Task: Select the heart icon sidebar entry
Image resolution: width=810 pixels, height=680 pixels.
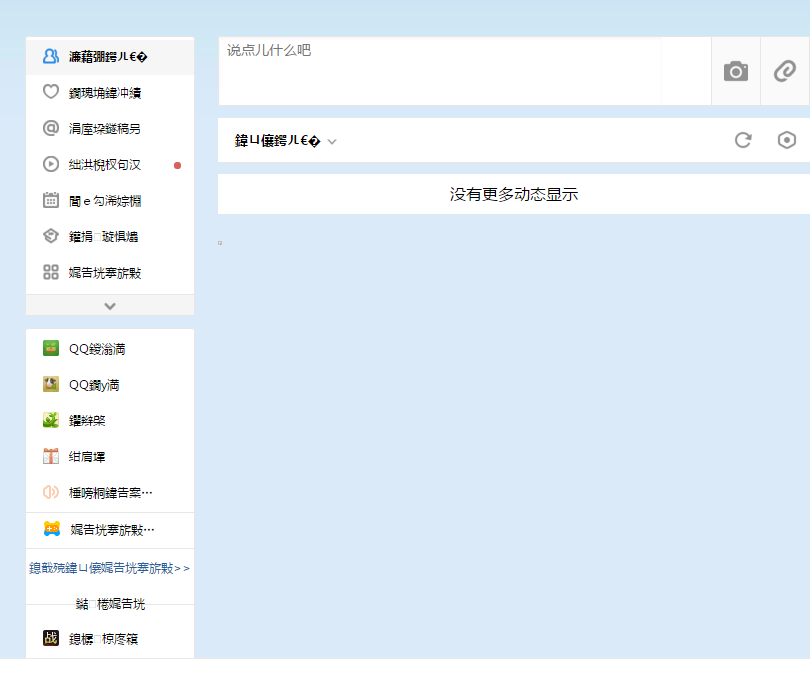Action: [110, 92]
